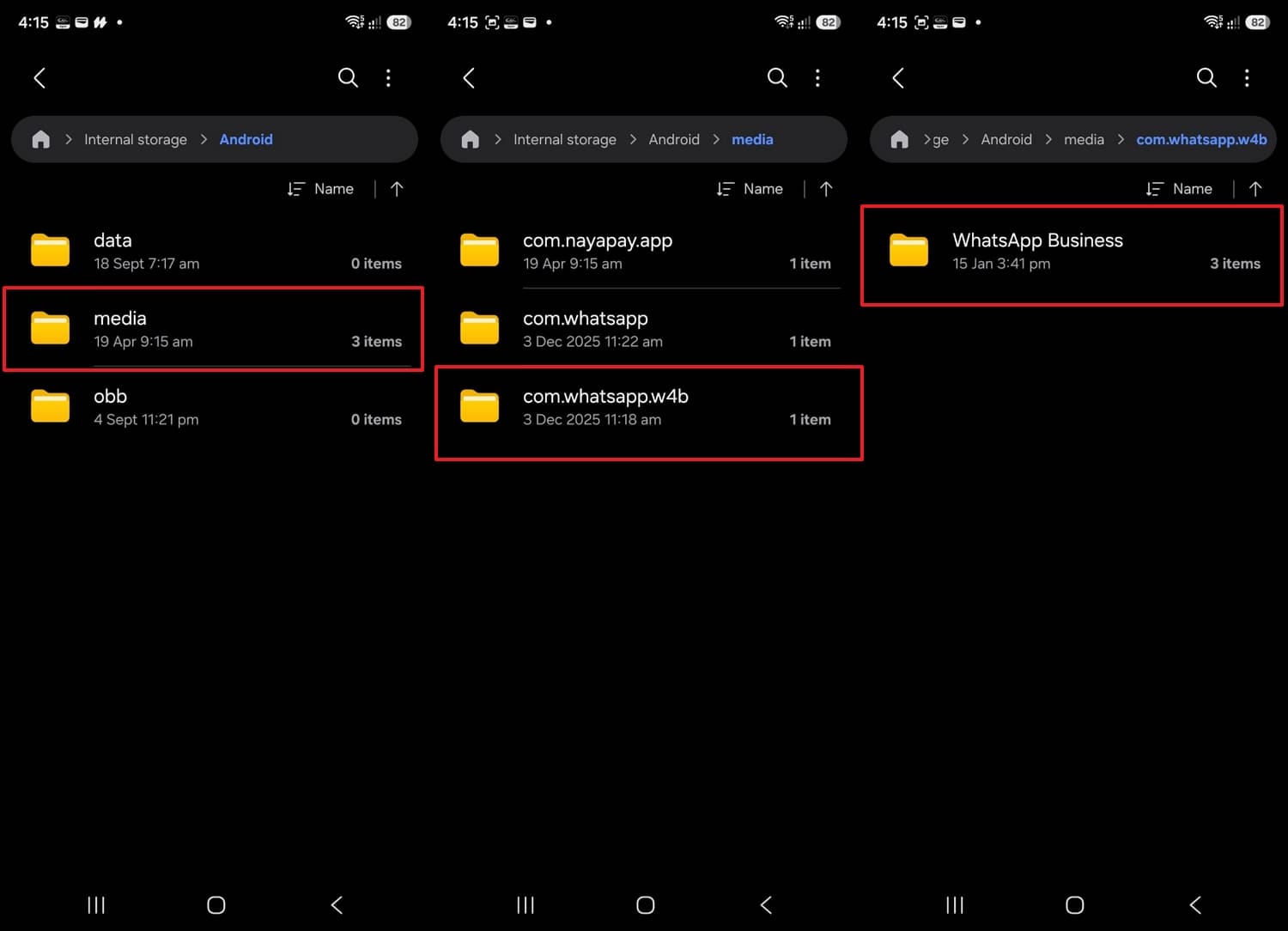Select media breadcrumb in the com.whatsapp.w4b screen
The height and width of the screenshot is (931, 1288).
[1084, 139]
